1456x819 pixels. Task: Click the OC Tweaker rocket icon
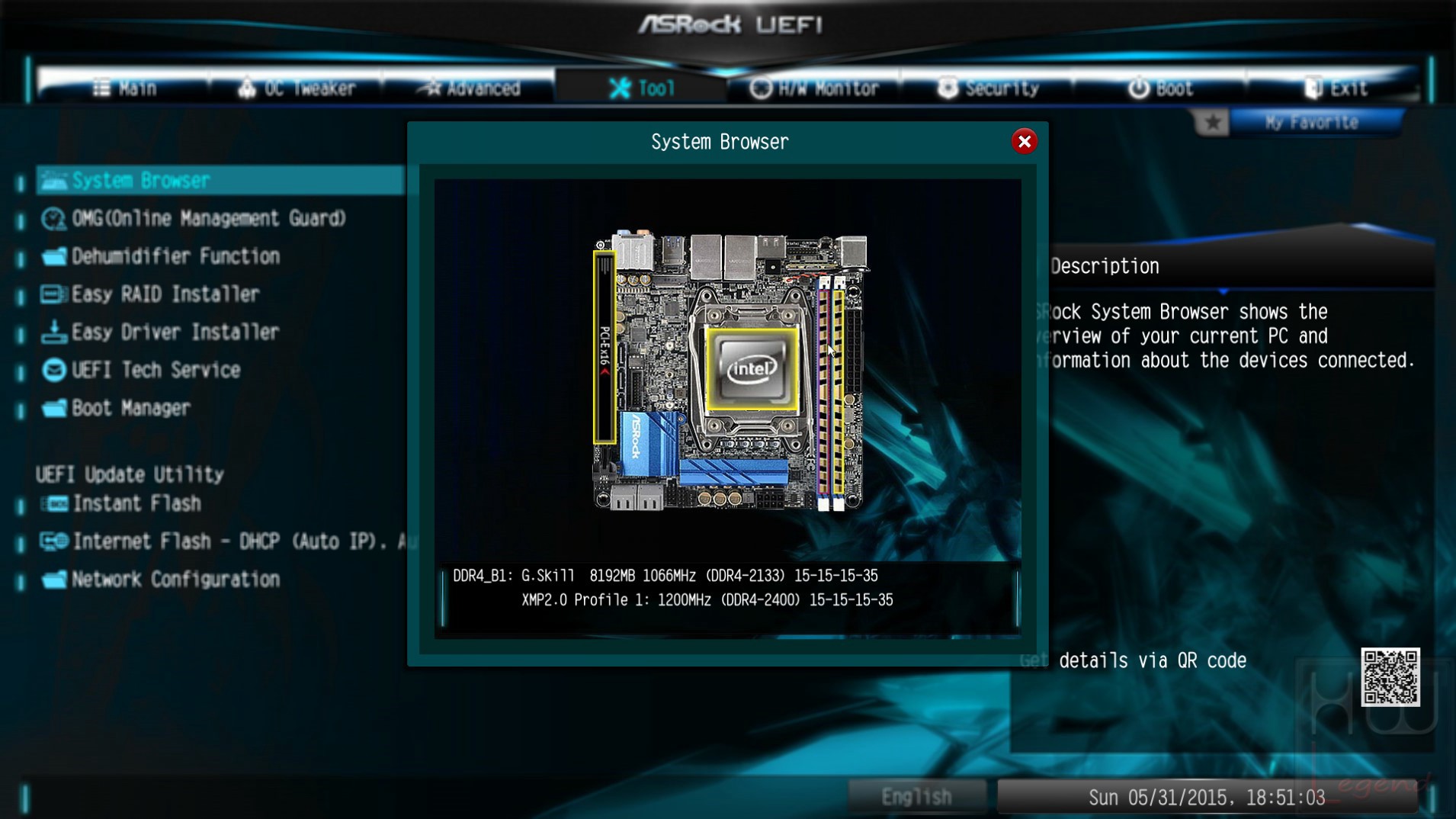pos(246,88)
